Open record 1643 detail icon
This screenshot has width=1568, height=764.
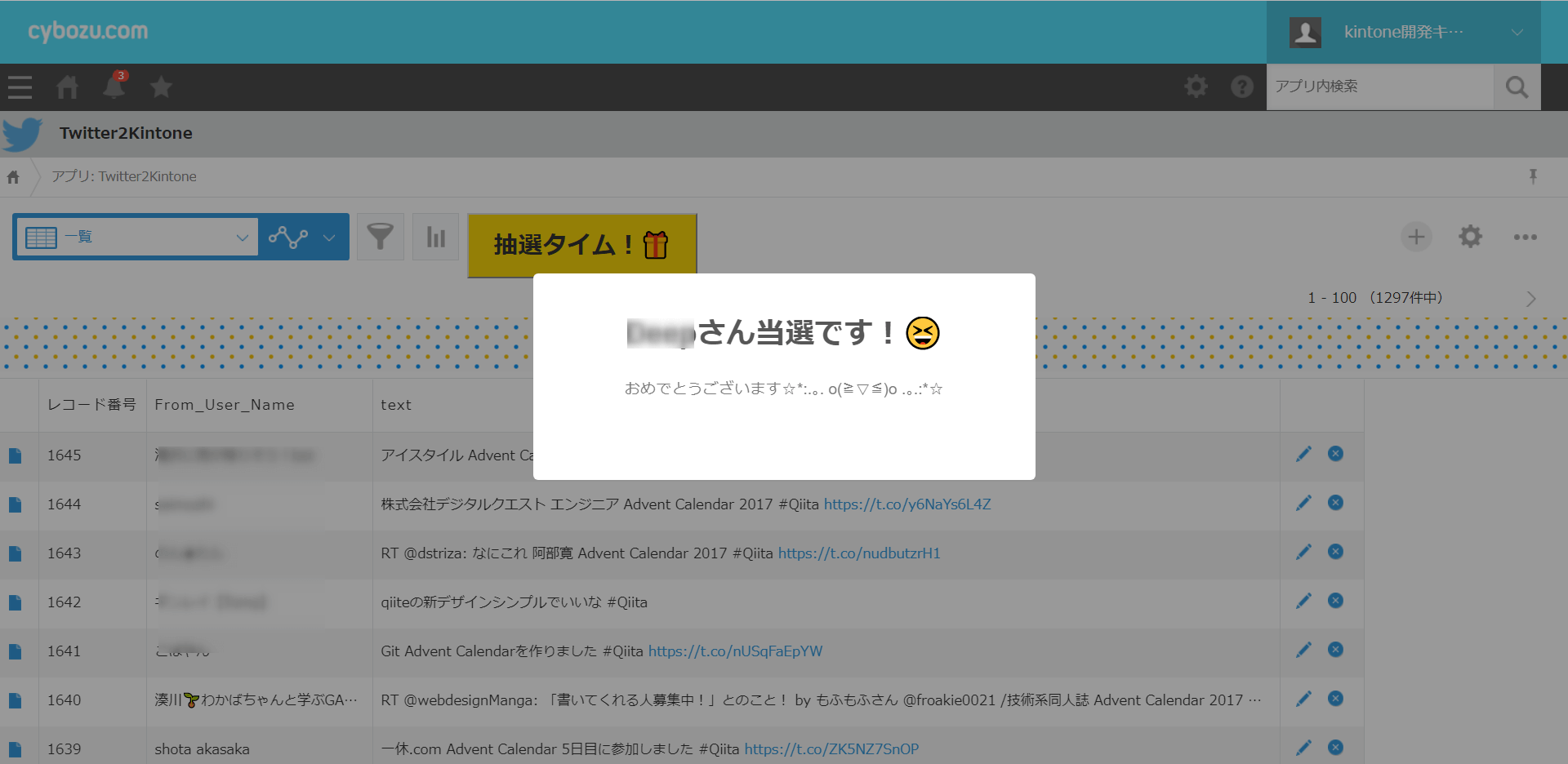(x=15, y=553)
